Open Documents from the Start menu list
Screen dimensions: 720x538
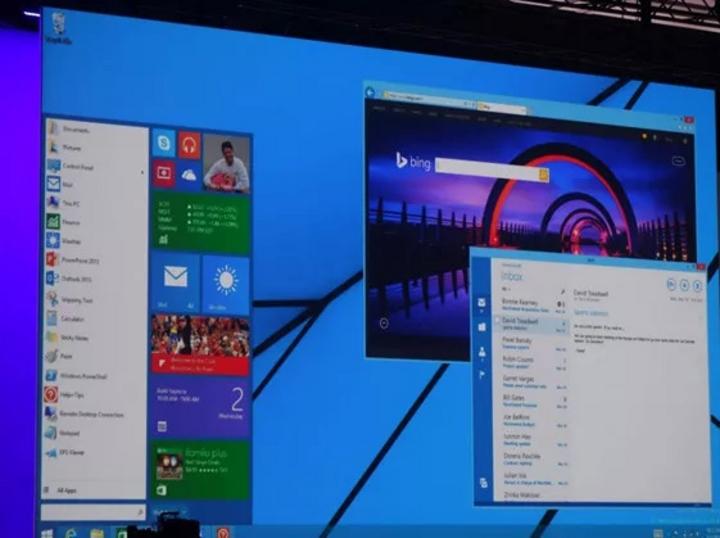tap(77, 129)
